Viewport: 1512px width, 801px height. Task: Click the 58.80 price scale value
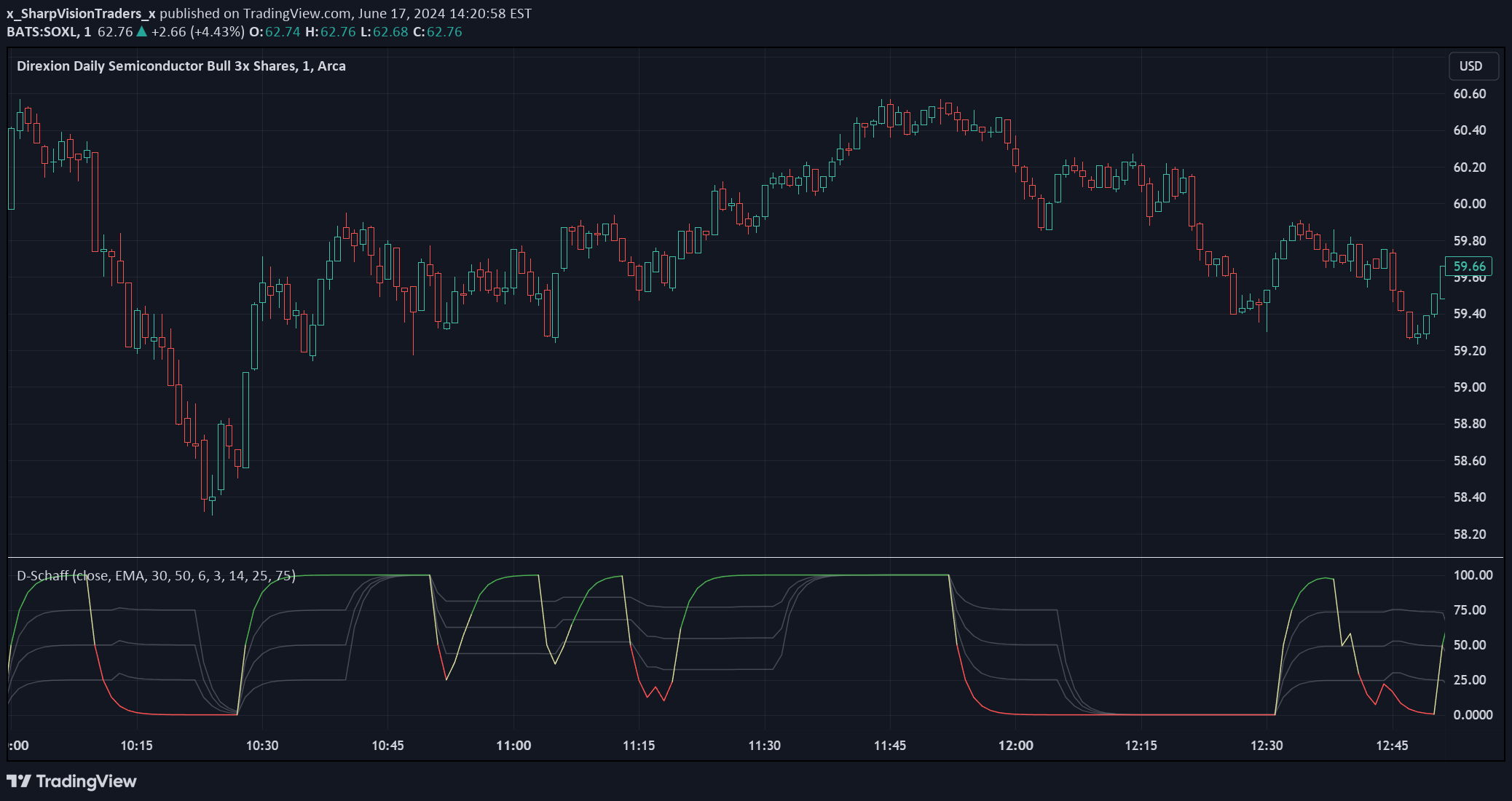pos(1470,424)
